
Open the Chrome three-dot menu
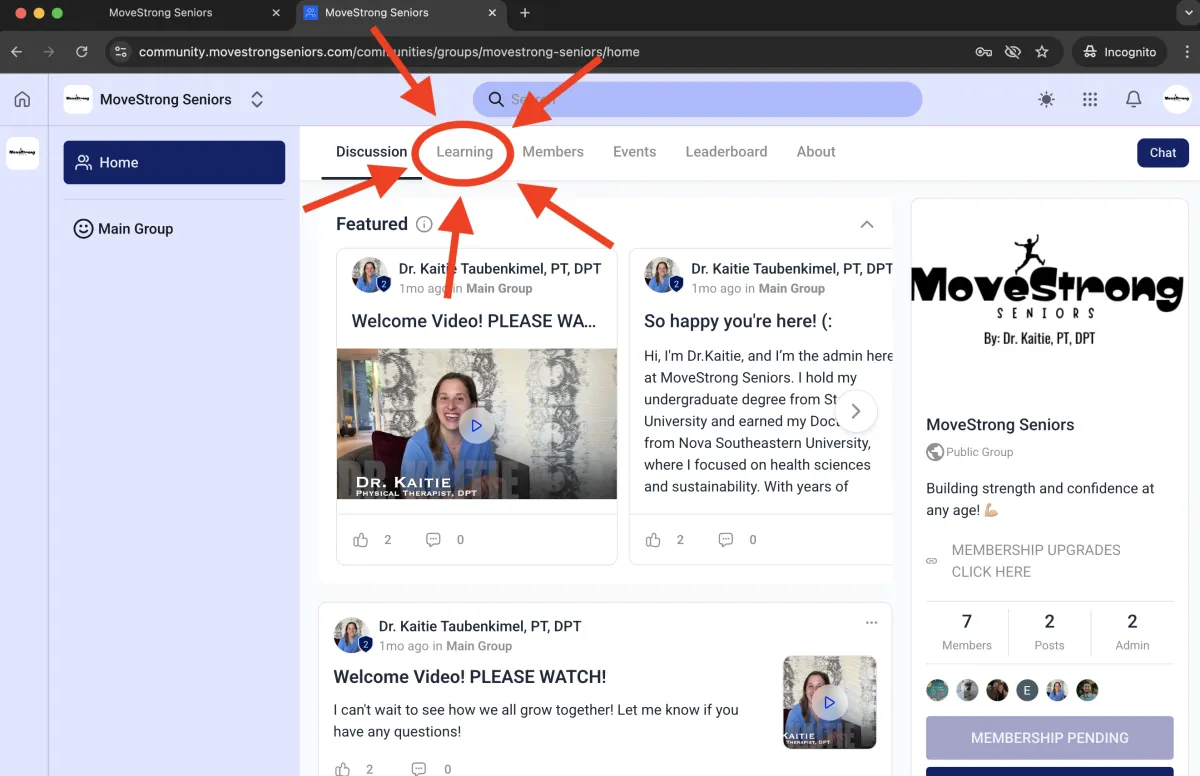click(x=1187, y=52)
